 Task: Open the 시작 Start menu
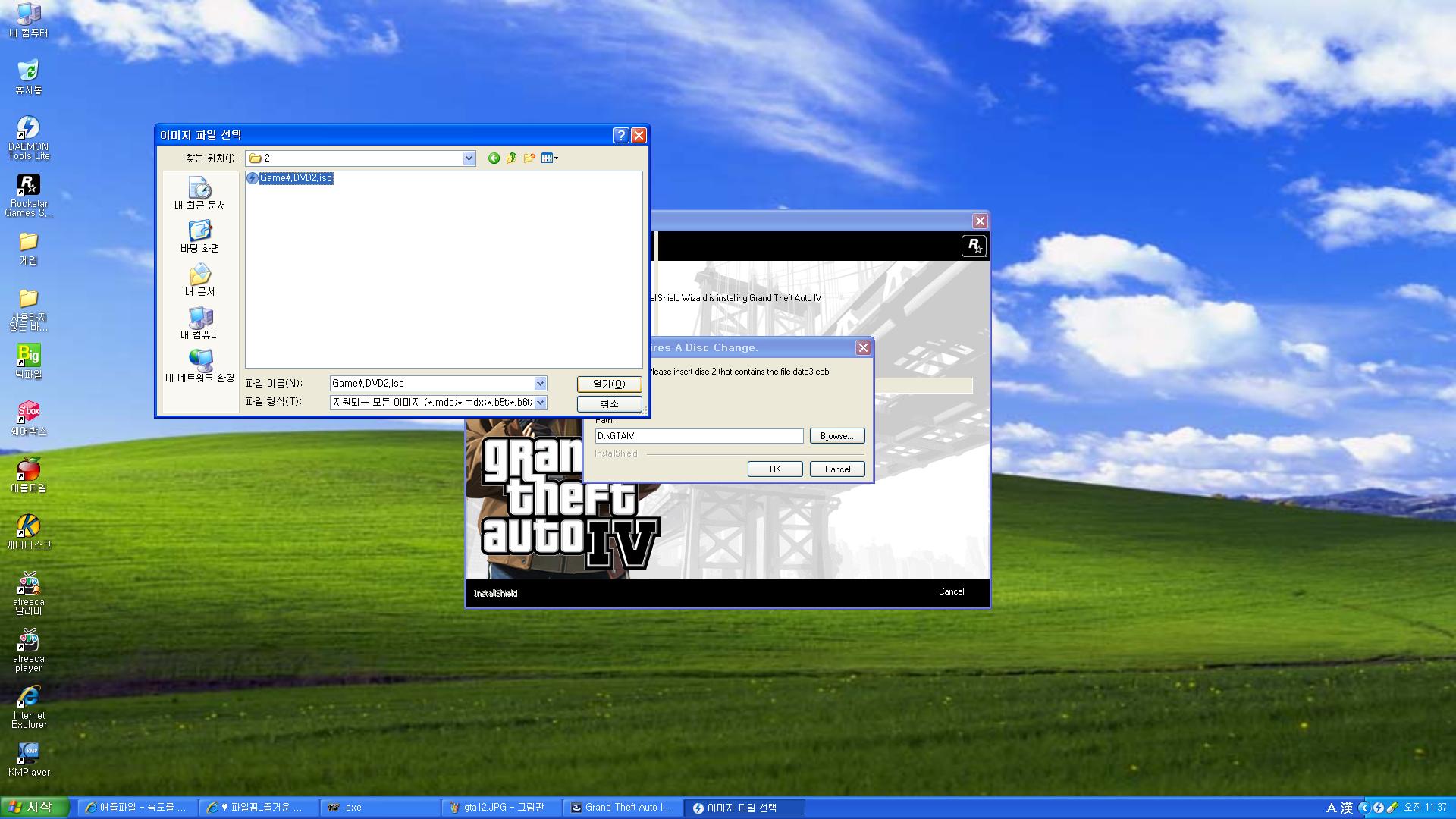(35, 808)
